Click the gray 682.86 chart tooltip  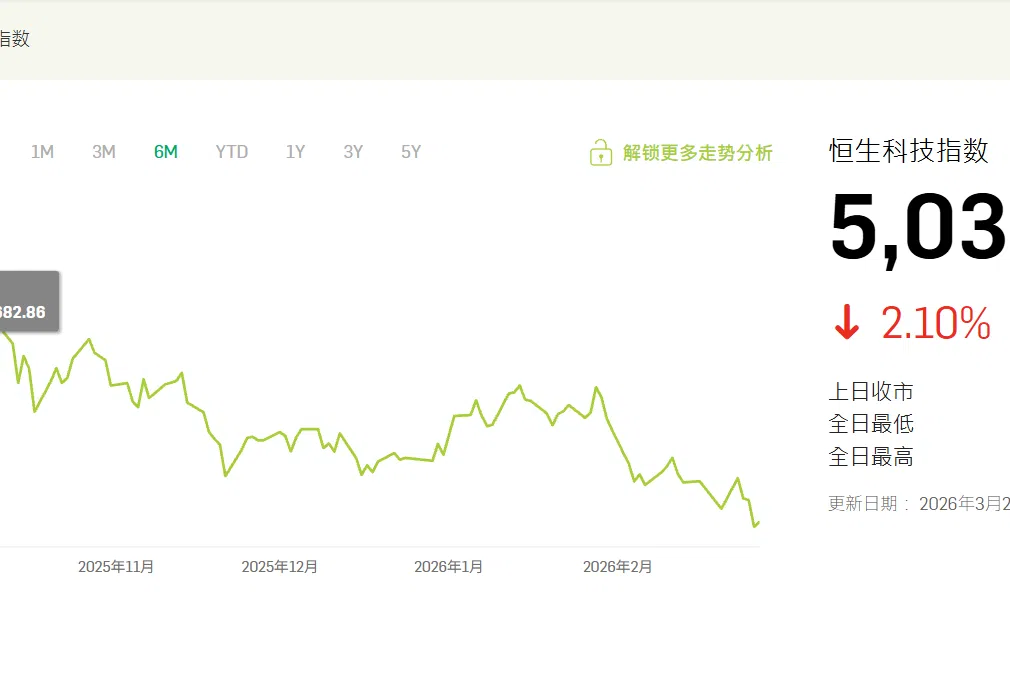[x=25, y=311]
